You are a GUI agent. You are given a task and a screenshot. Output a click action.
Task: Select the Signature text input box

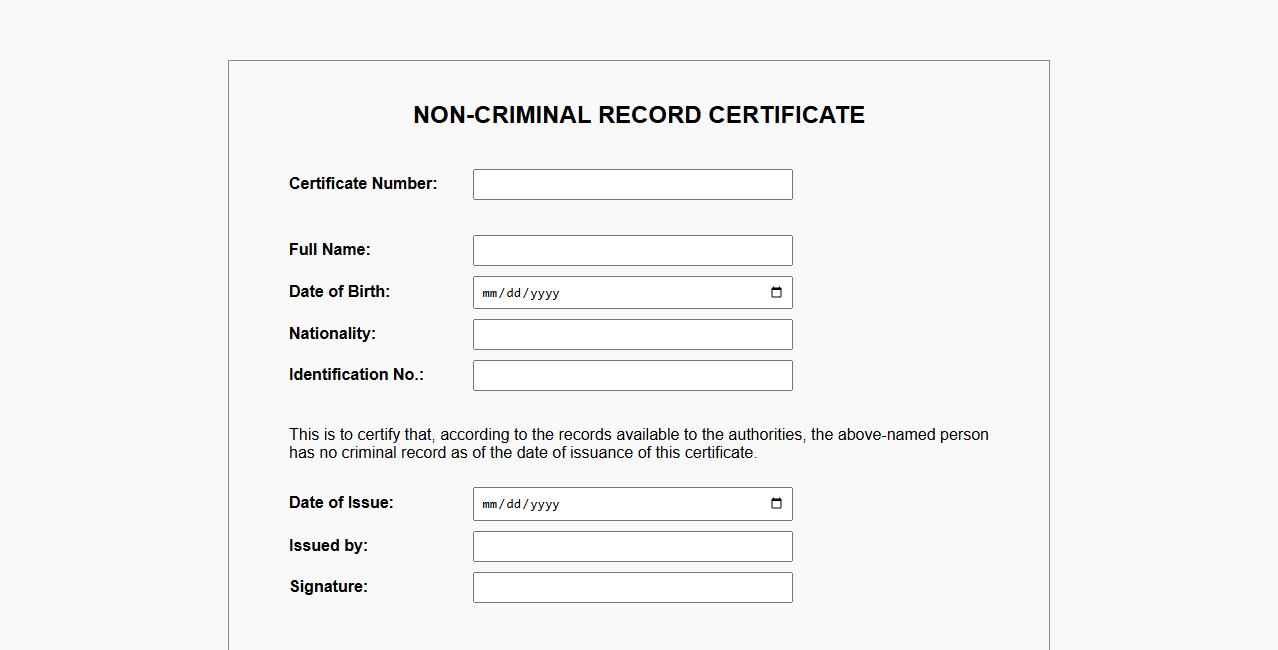pyautogui.click(x=632, y=588)
